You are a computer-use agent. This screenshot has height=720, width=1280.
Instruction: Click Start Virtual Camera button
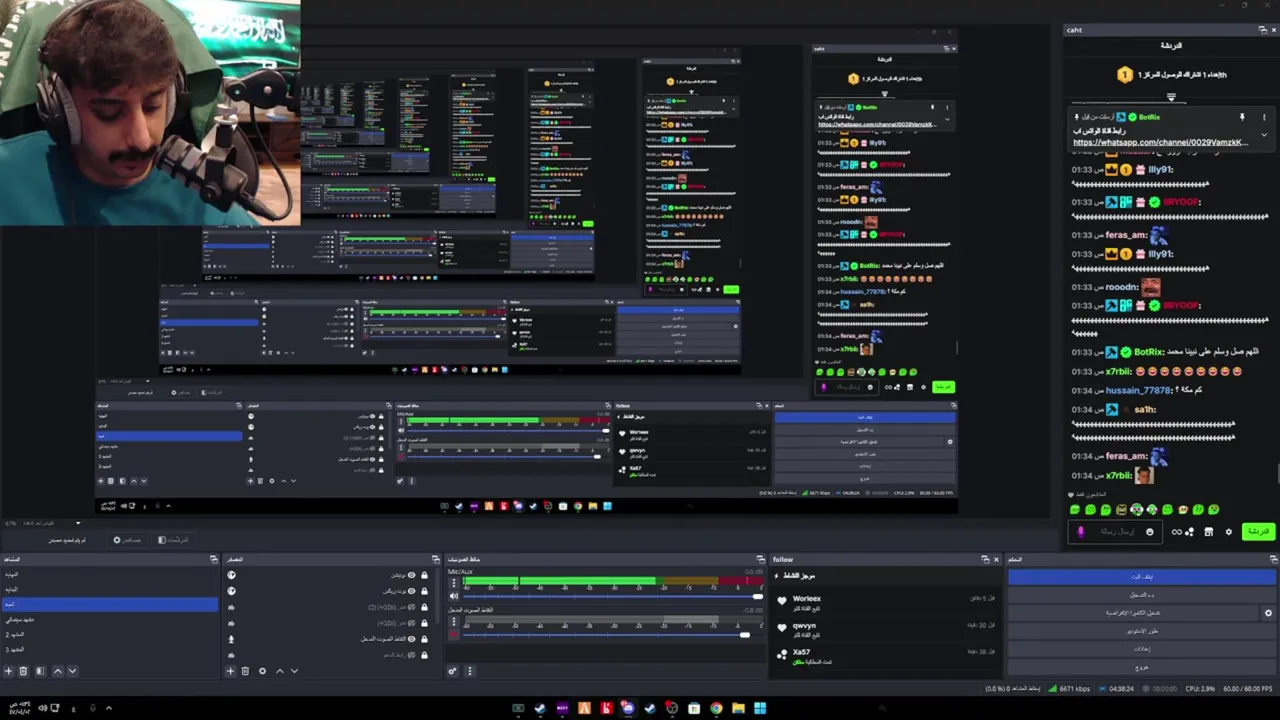point(1133,613)
